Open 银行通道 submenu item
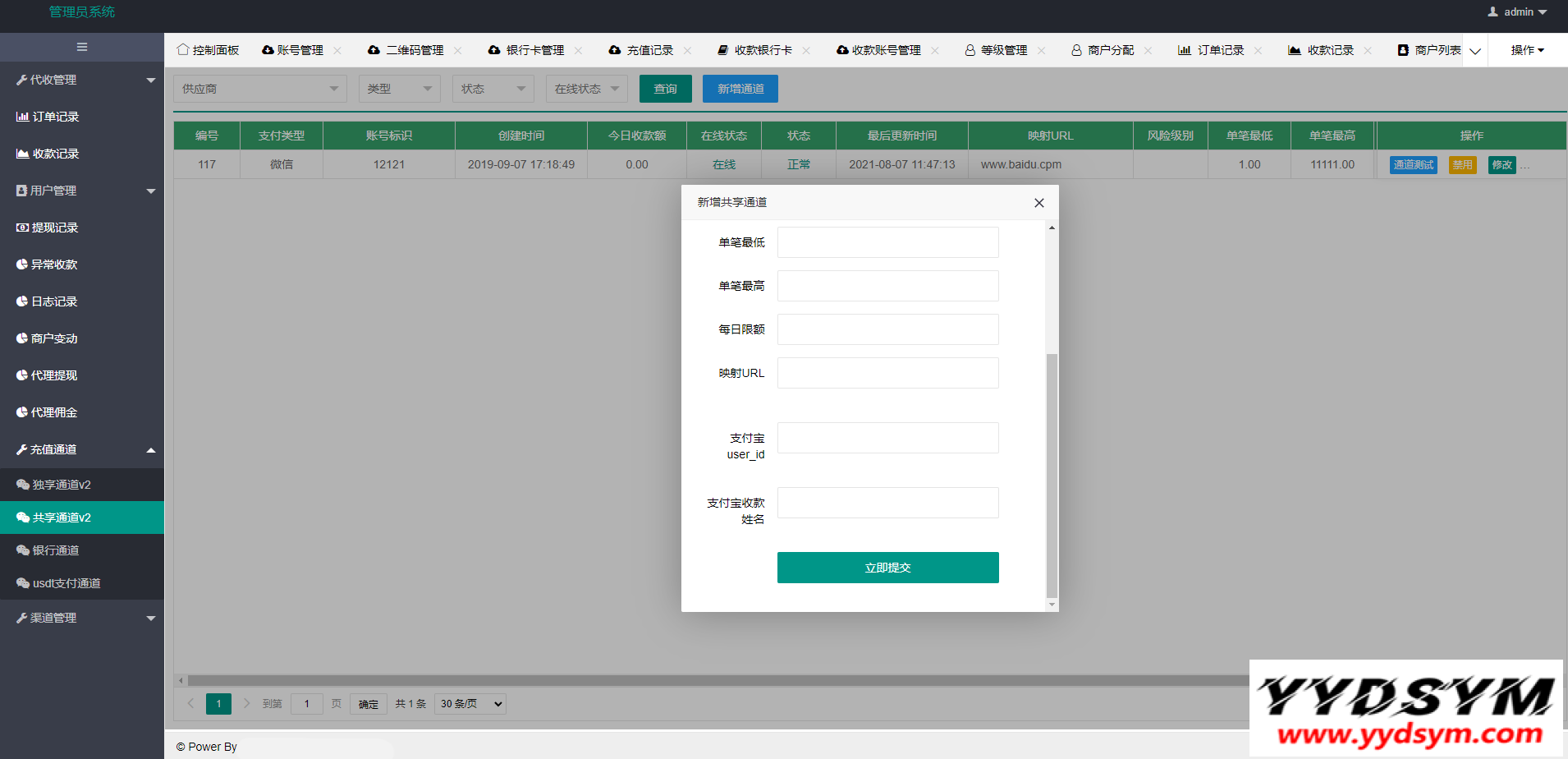This screenshot has height=759, width=1568. tap(82, 550)
